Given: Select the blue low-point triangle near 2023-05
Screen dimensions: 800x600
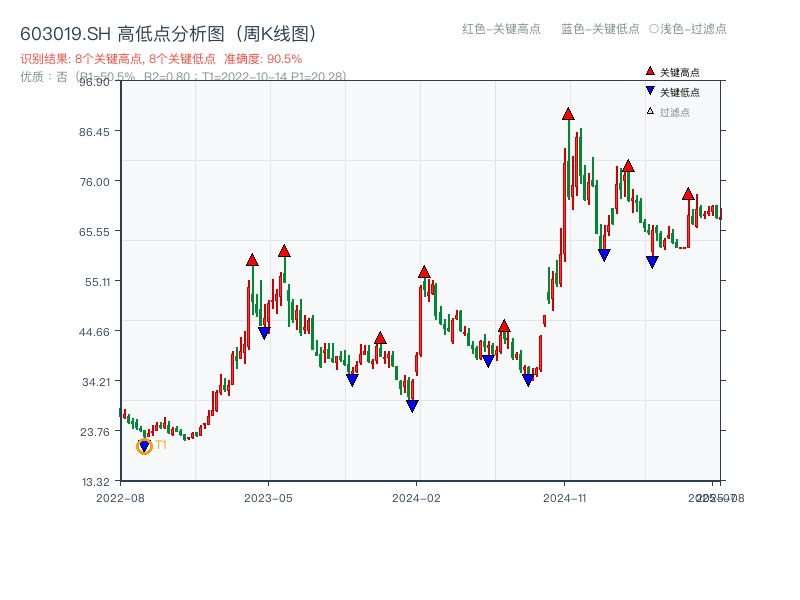Looking at the screenshot, I should pyautogui.click(x=264, y=331).
